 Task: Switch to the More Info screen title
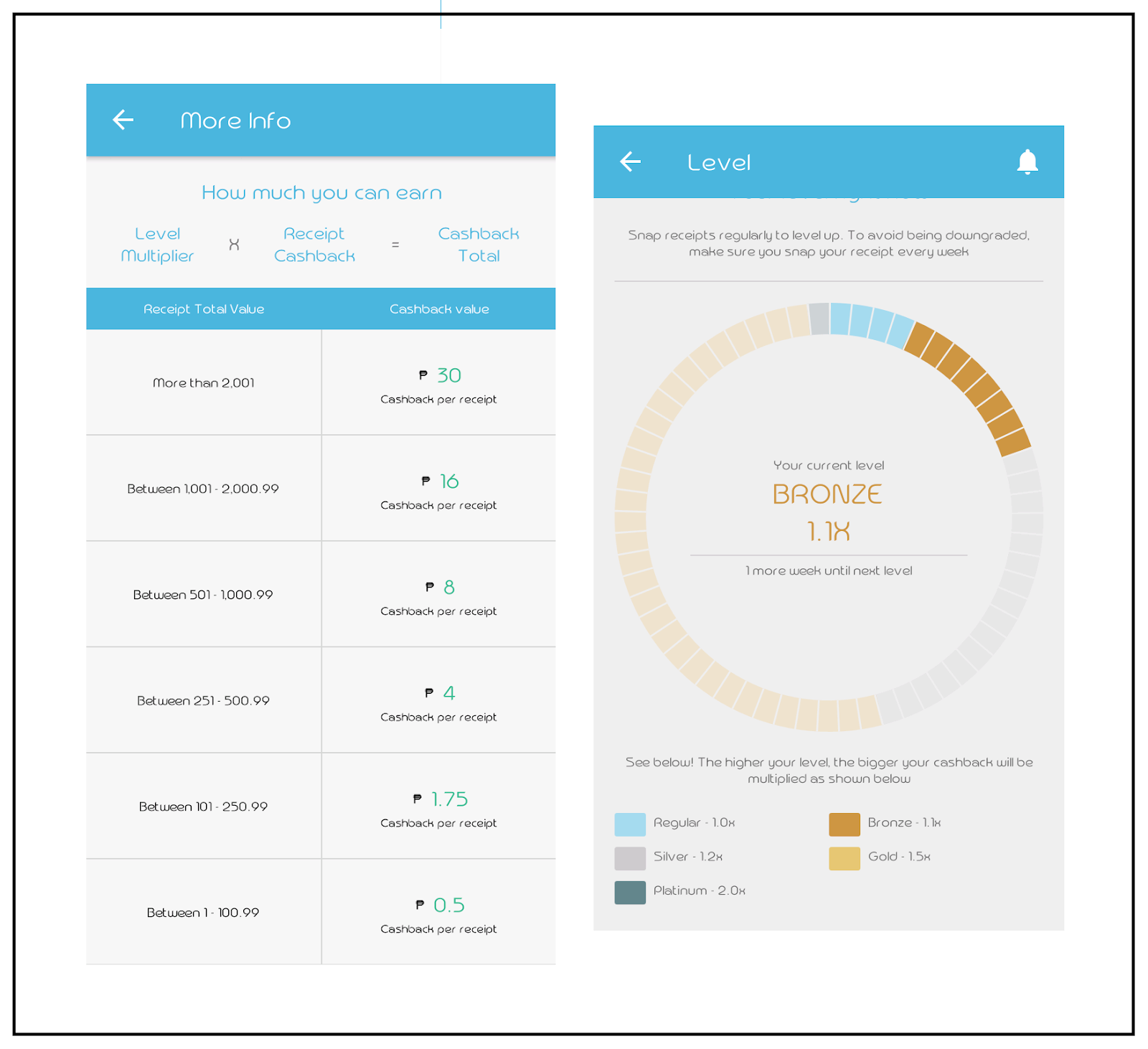pos(236,120)
